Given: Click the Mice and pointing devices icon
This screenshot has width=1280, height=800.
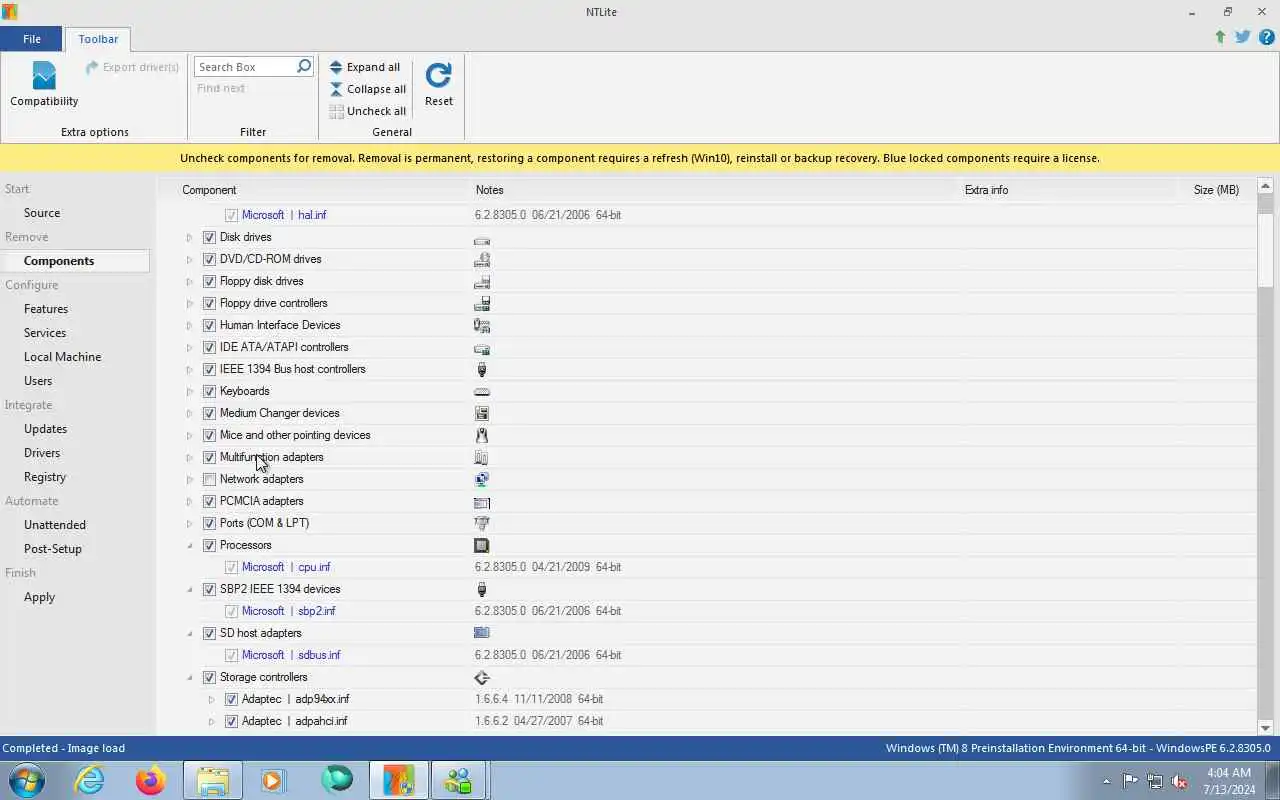Looking at the screenshot, I should (x=482, y=436).
